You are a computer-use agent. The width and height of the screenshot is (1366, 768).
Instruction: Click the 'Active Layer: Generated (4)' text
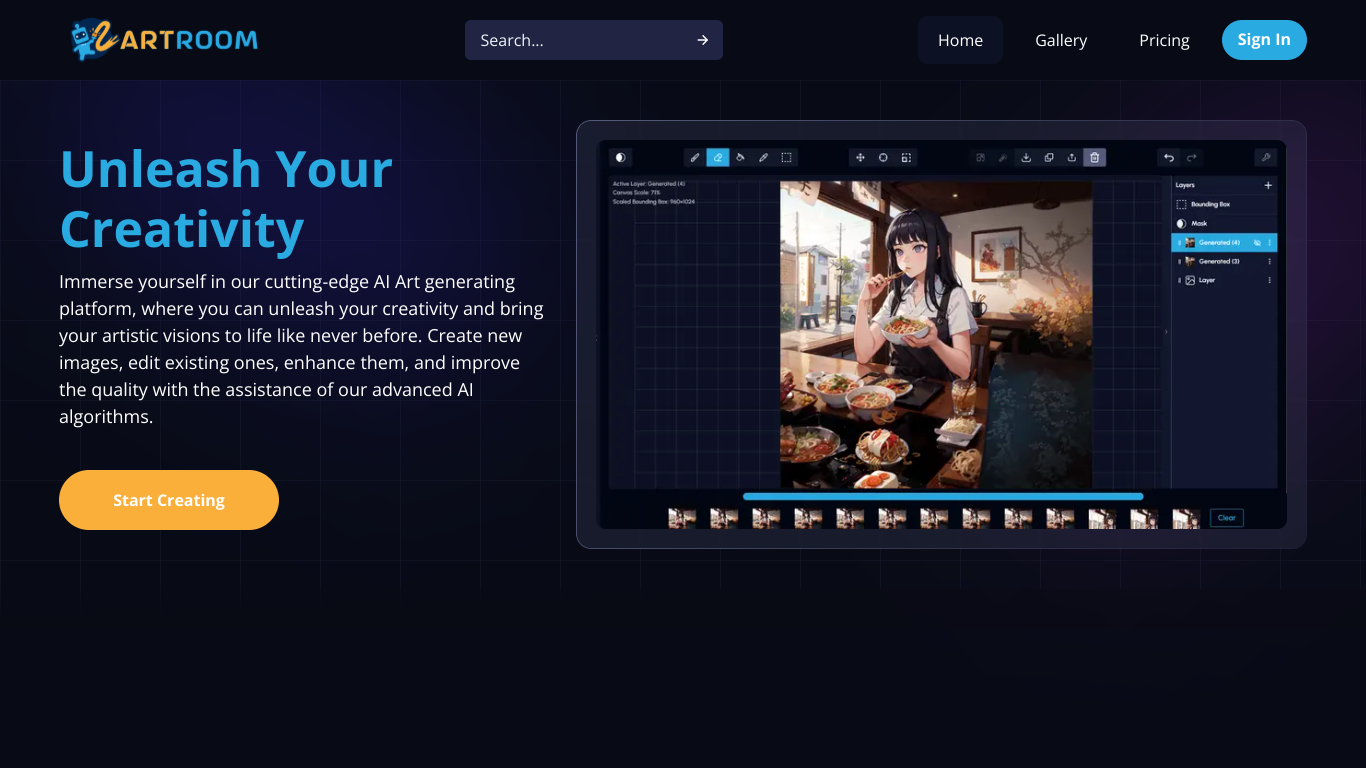pos(649,184)
